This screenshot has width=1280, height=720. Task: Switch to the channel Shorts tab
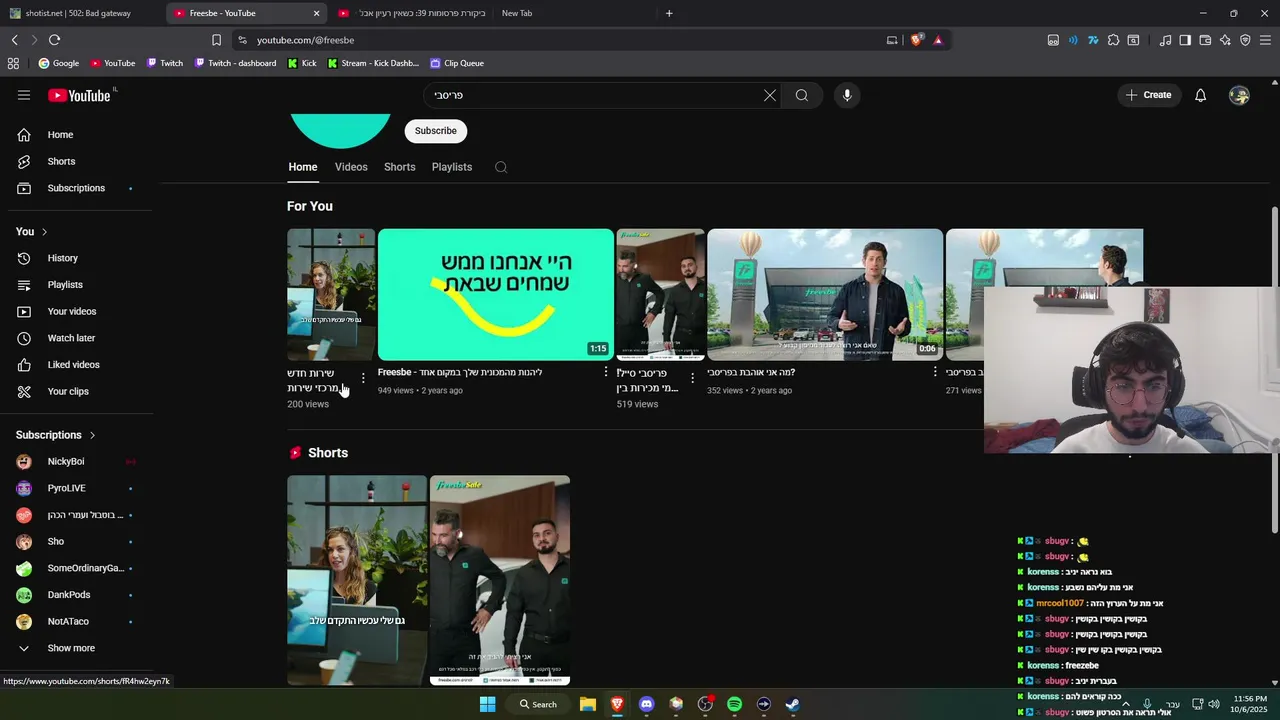pyautogui.click(x=399, y=167)
